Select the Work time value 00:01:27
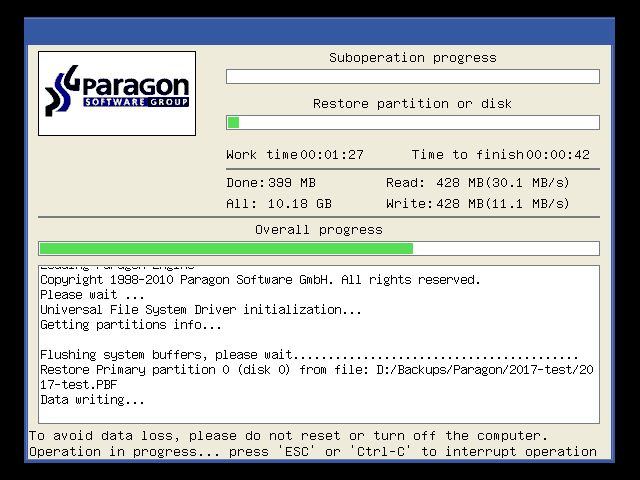The width and height of the screenshot is (640, 480). 331,155
